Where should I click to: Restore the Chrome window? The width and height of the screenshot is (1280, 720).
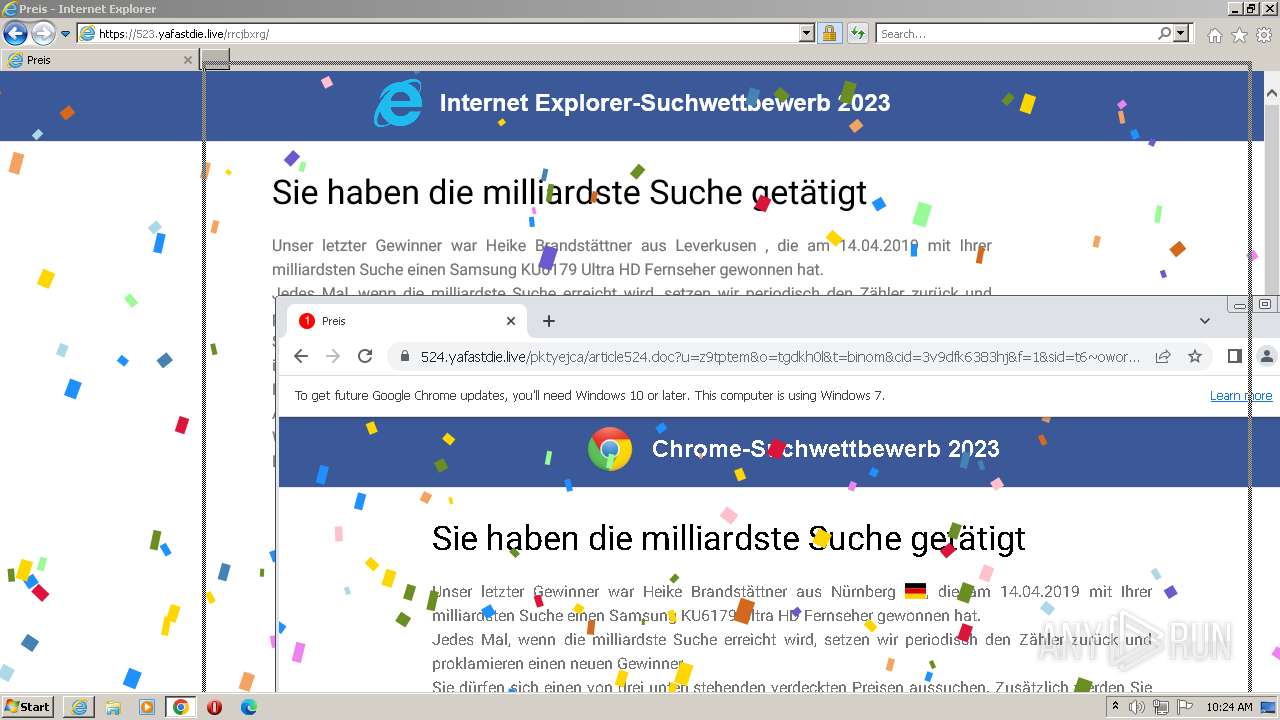pos(1265,305)
